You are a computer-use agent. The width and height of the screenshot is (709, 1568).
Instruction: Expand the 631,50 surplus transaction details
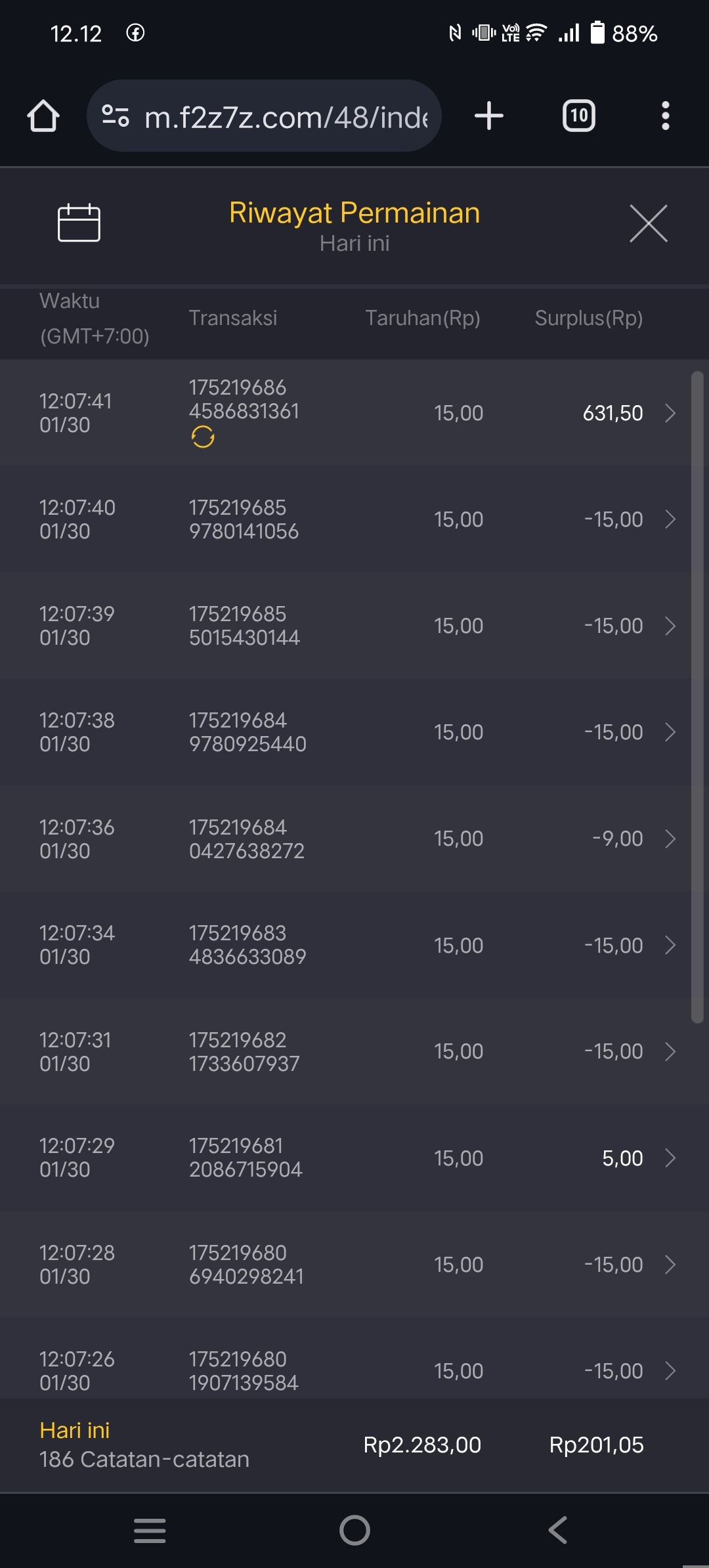670,413
